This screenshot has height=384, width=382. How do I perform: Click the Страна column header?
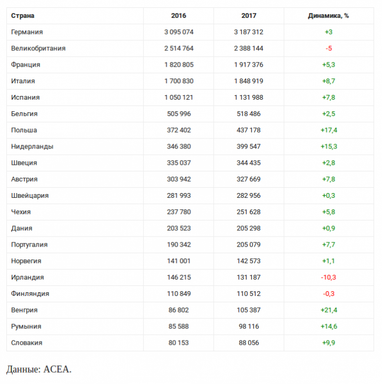tap(22, 16)
